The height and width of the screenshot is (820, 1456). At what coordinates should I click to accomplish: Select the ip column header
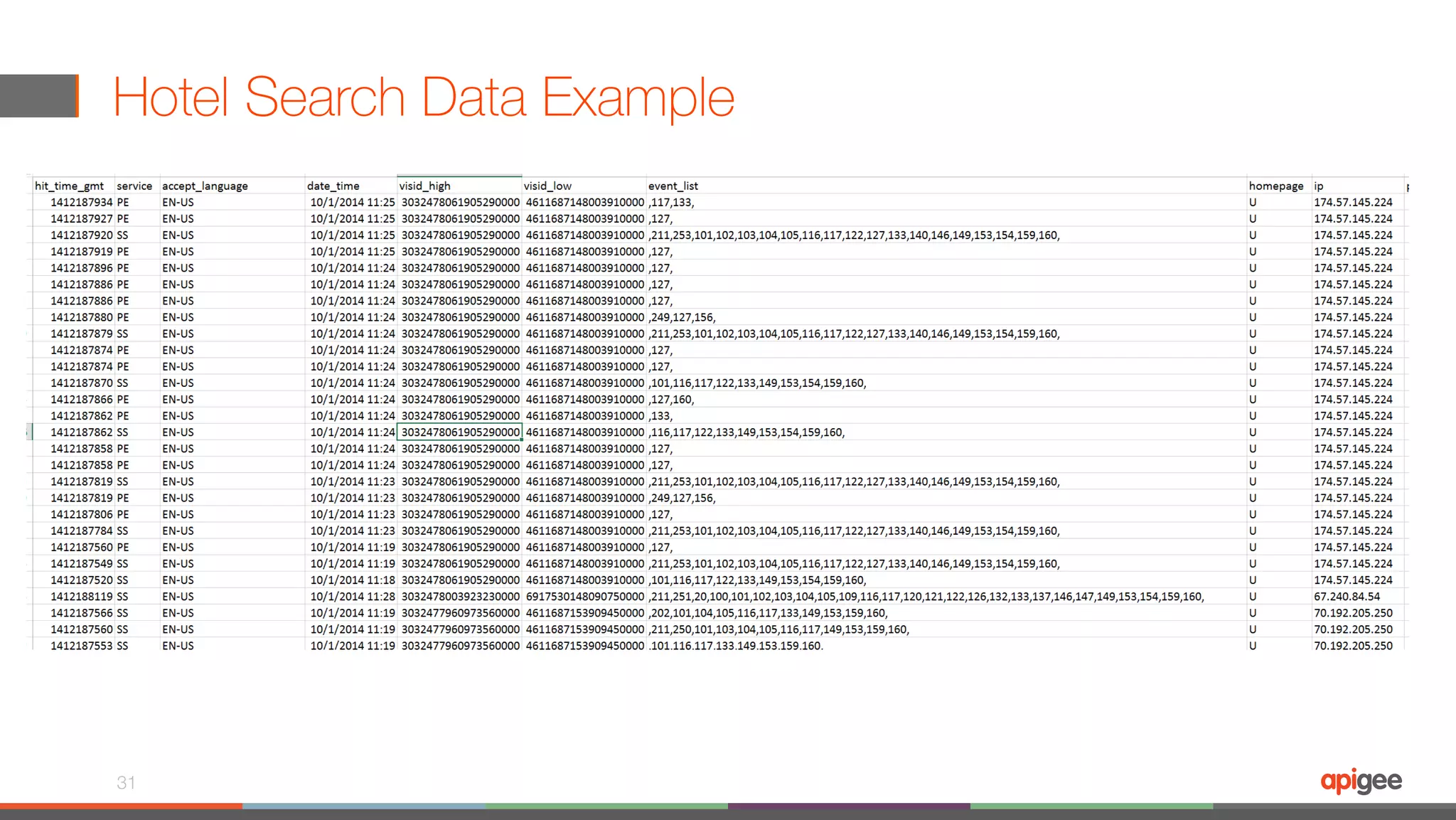coord(1358,186)
